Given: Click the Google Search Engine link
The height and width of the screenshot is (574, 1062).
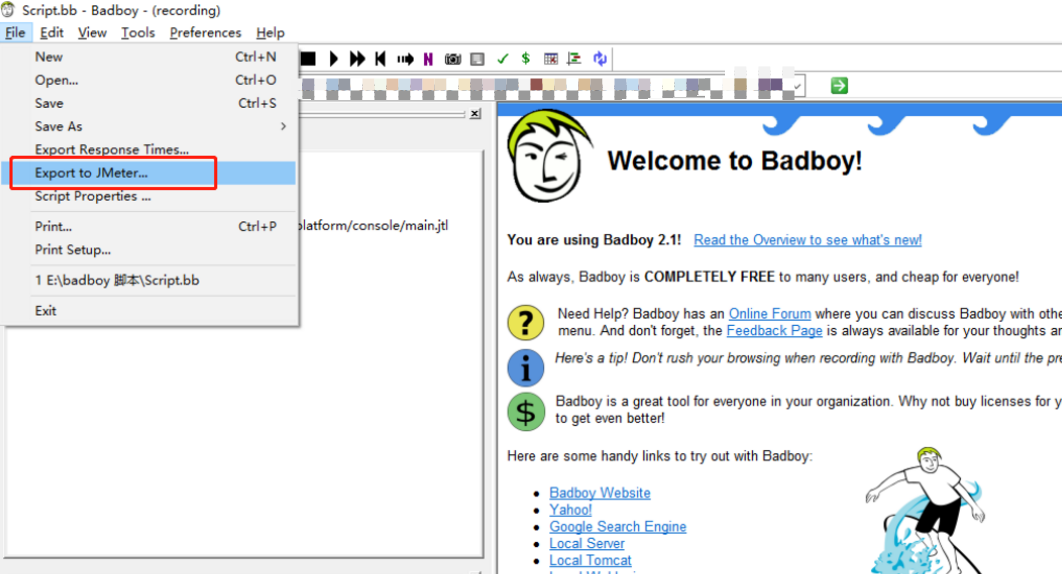Looking at the screenshot, I should [x=618, y=527].
